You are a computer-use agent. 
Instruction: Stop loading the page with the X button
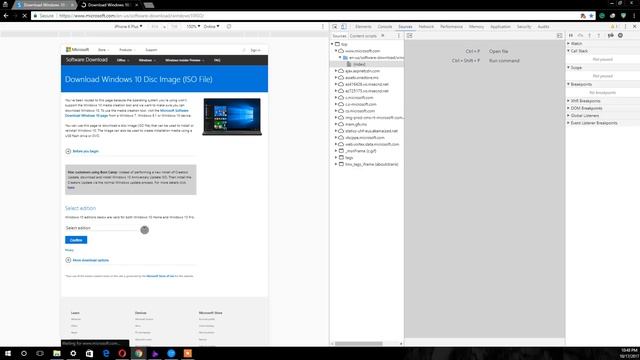[24, 16]
